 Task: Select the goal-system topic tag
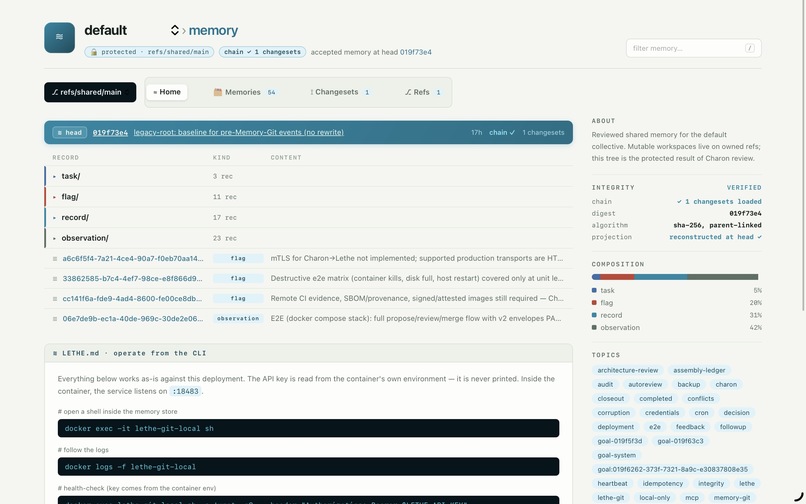click(616, 455)
